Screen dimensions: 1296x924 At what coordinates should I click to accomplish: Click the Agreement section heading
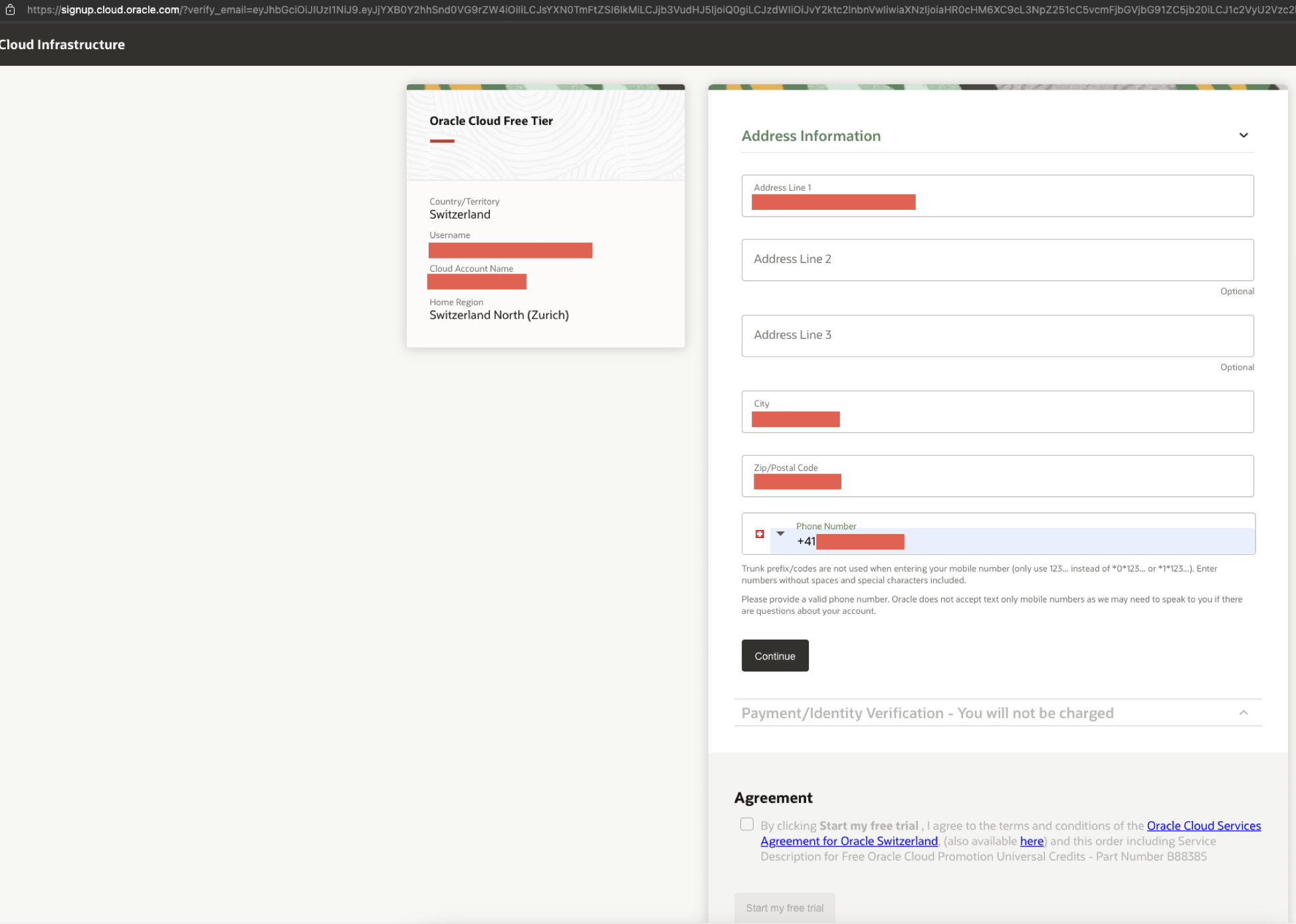click(773, 798)
